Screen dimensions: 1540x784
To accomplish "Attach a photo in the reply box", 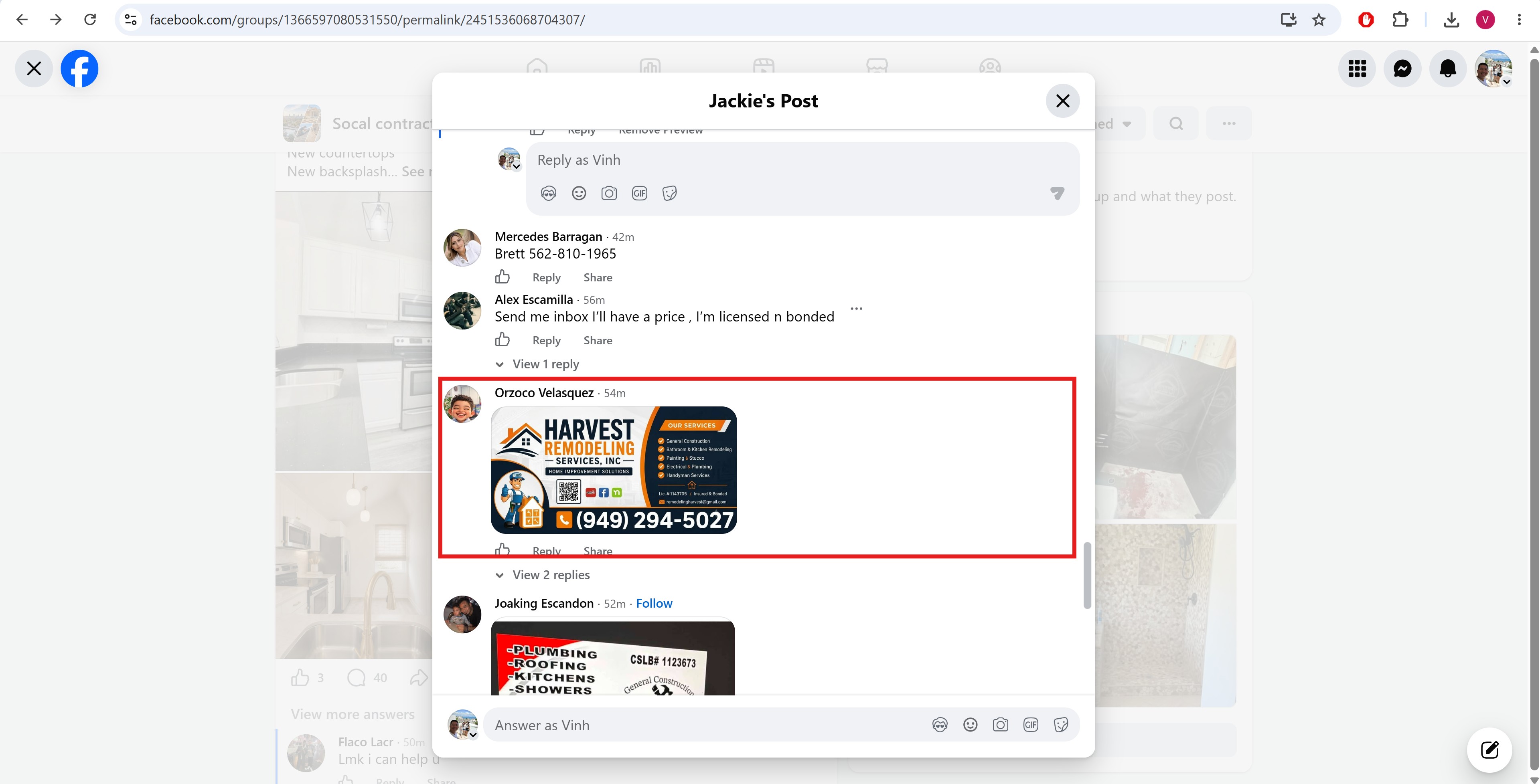I will tap(609, 193).
